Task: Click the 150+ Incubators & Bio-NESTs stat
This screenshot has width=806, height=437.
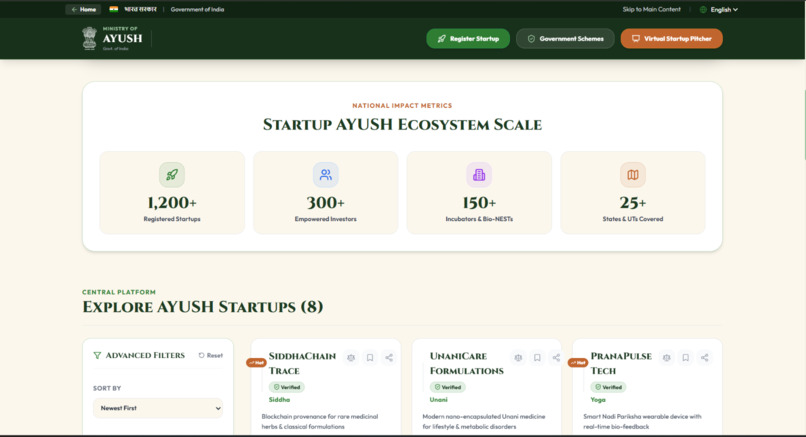Action: point(479,193)
